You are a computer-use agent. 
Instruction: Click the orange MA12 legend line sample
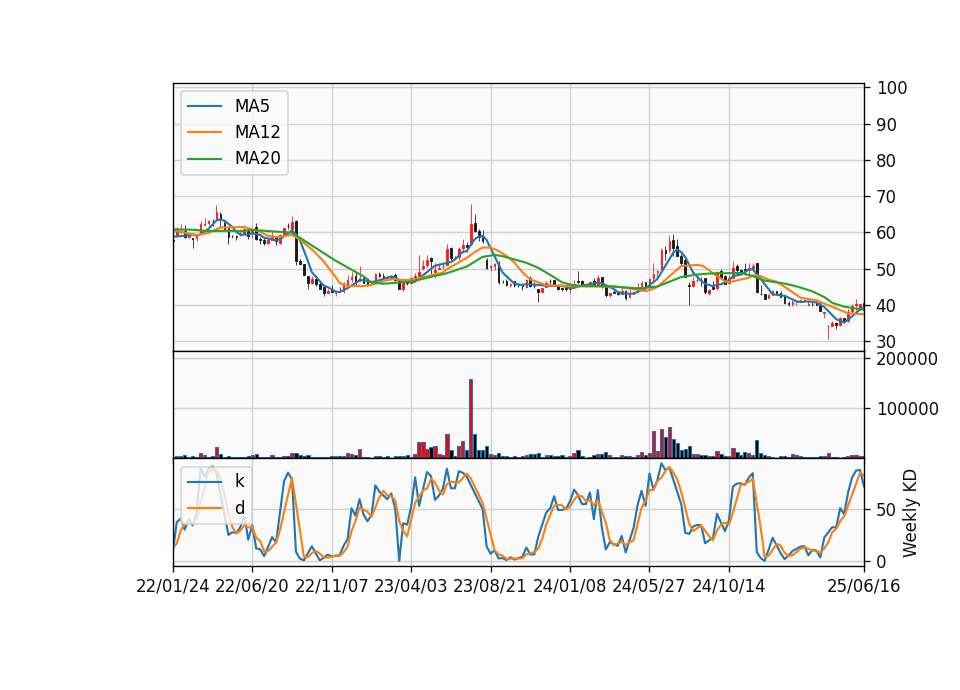204,132
